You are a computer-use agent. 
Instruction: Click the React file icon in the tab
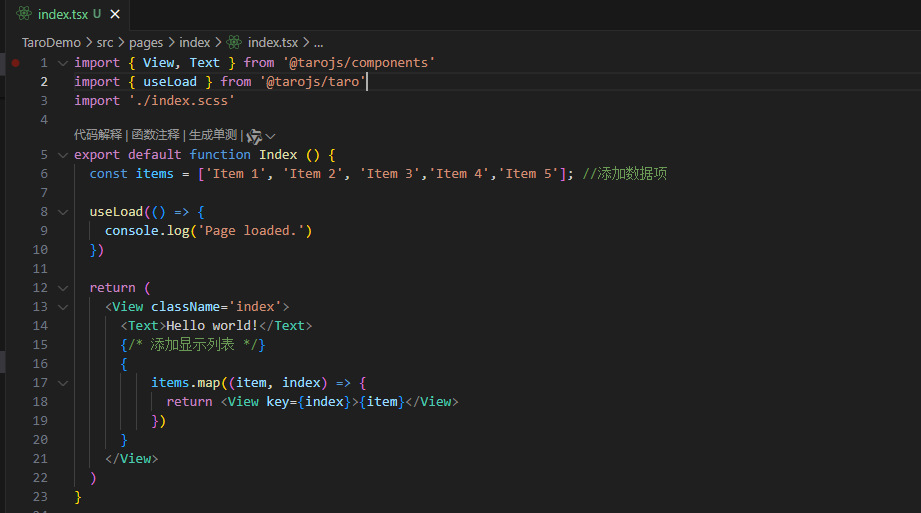[23, 14]
